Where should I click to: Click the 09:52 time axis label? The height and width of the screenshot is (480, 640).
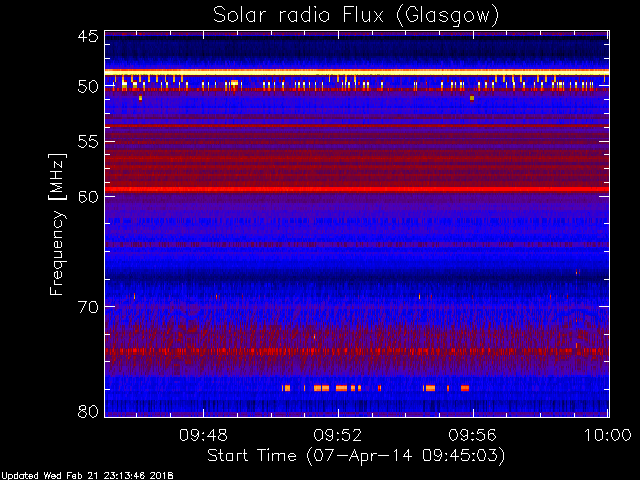[338, 435]
